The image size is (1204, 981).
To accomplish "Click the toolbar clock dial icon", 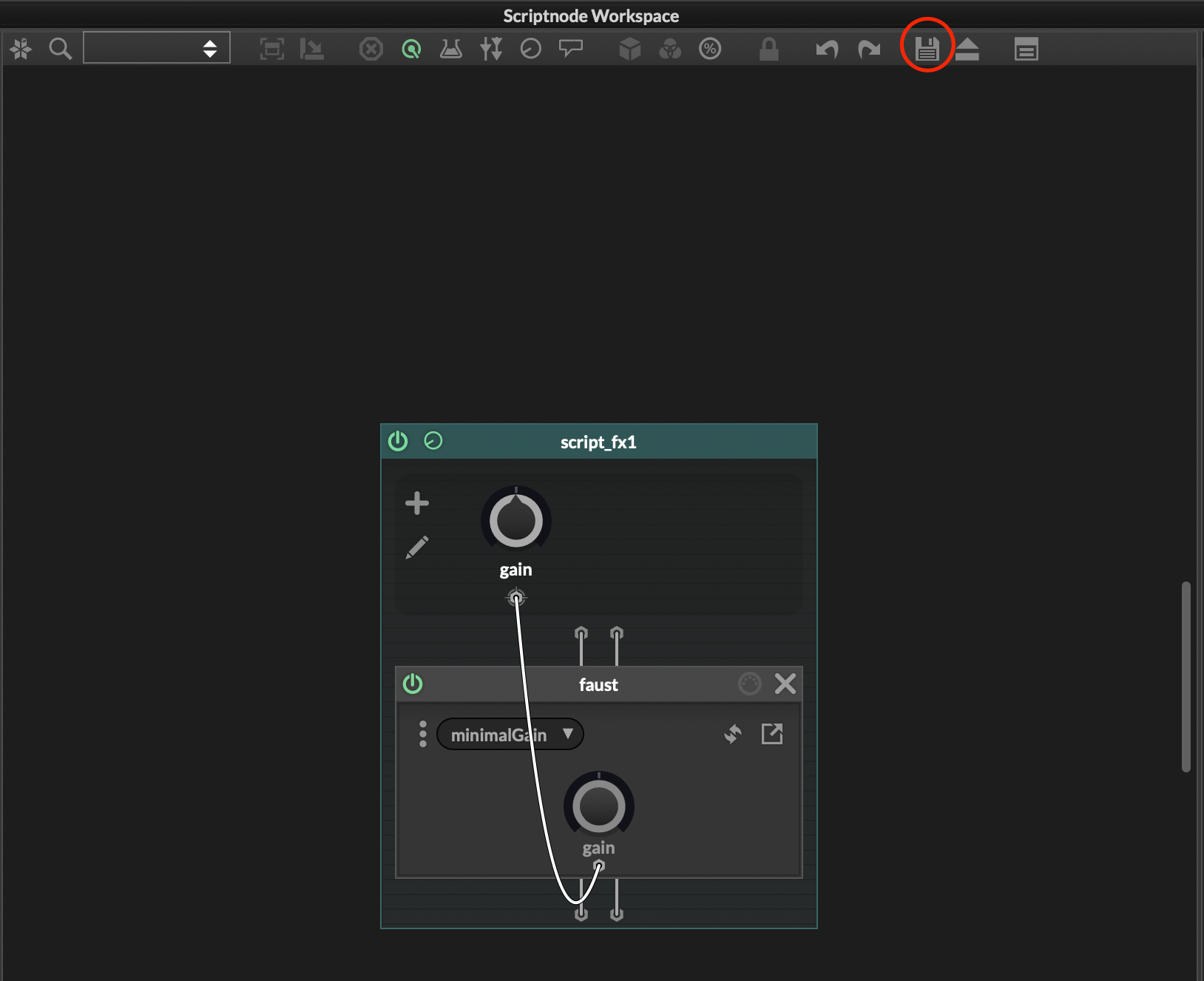I will [x=531, y=50].
